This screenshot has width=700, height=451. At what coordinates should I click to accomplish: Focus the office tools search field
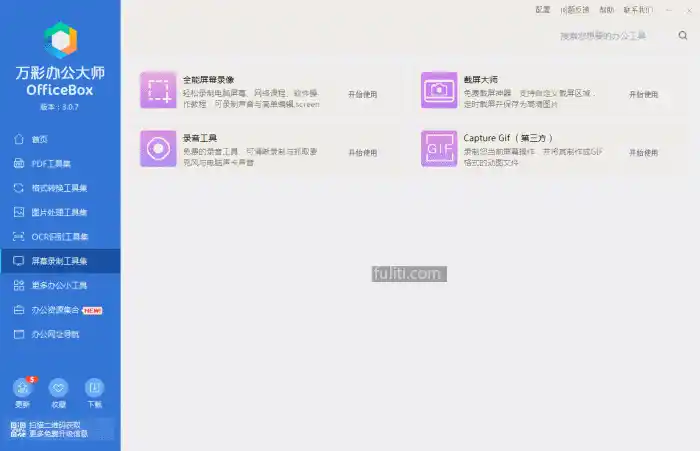[616, 36]
